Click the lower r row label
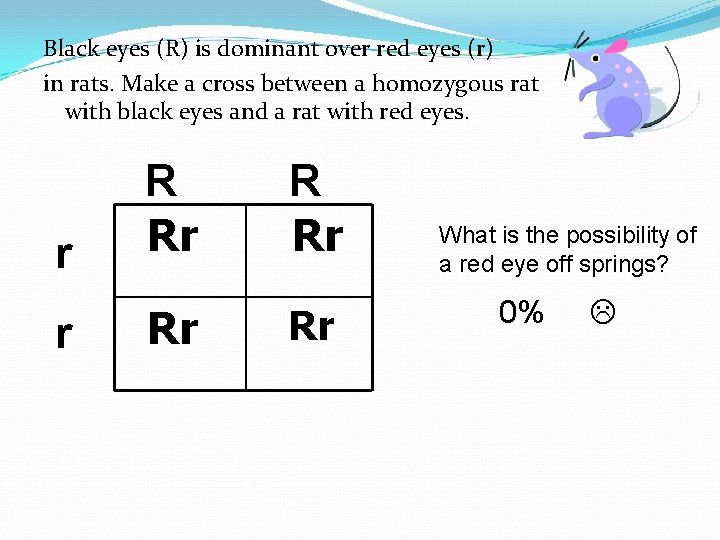The image size is (720, 540). (64, 333)
